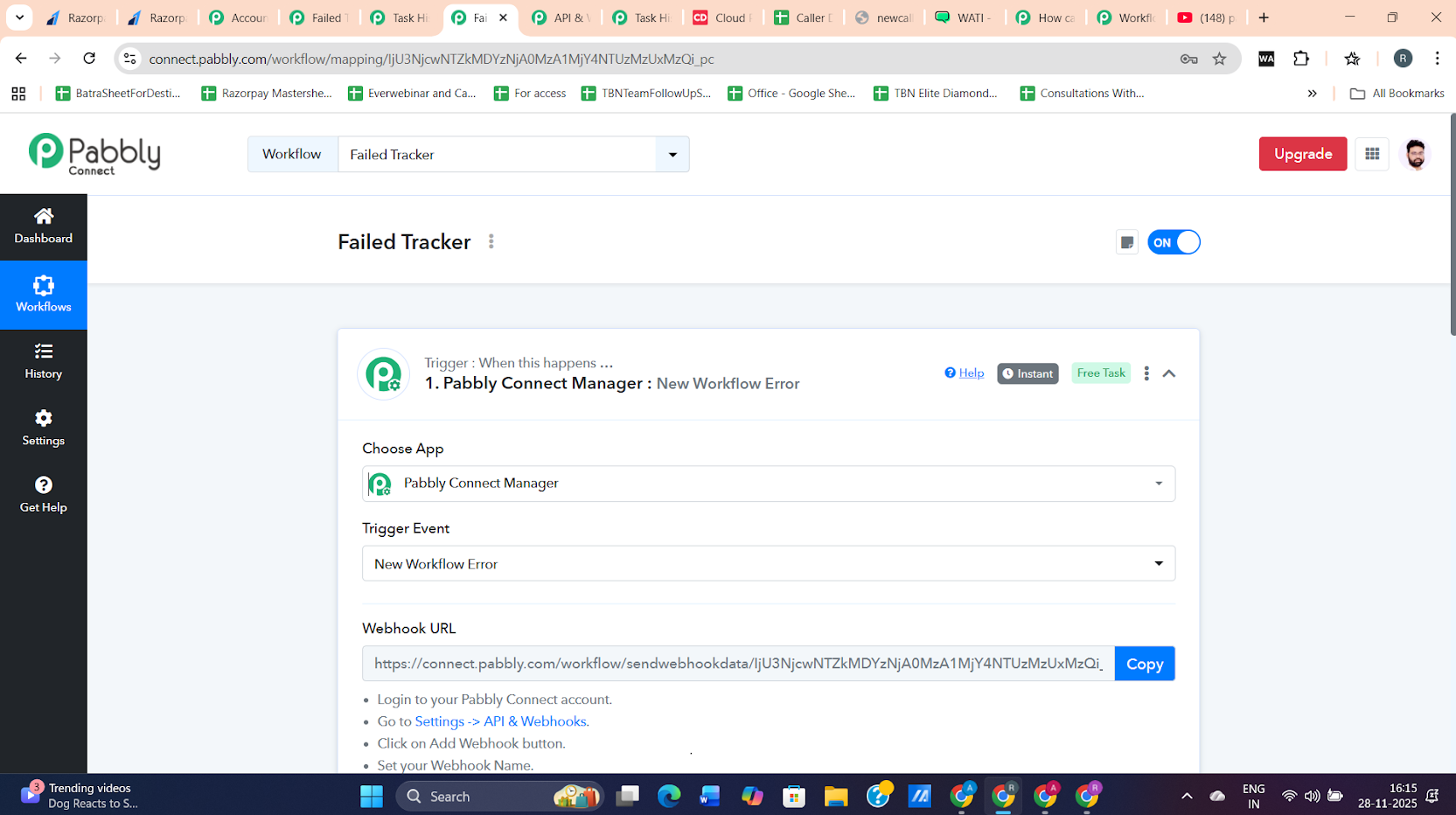Open the History section
This screenshot has width=1456, height=815.
point(43,361)
